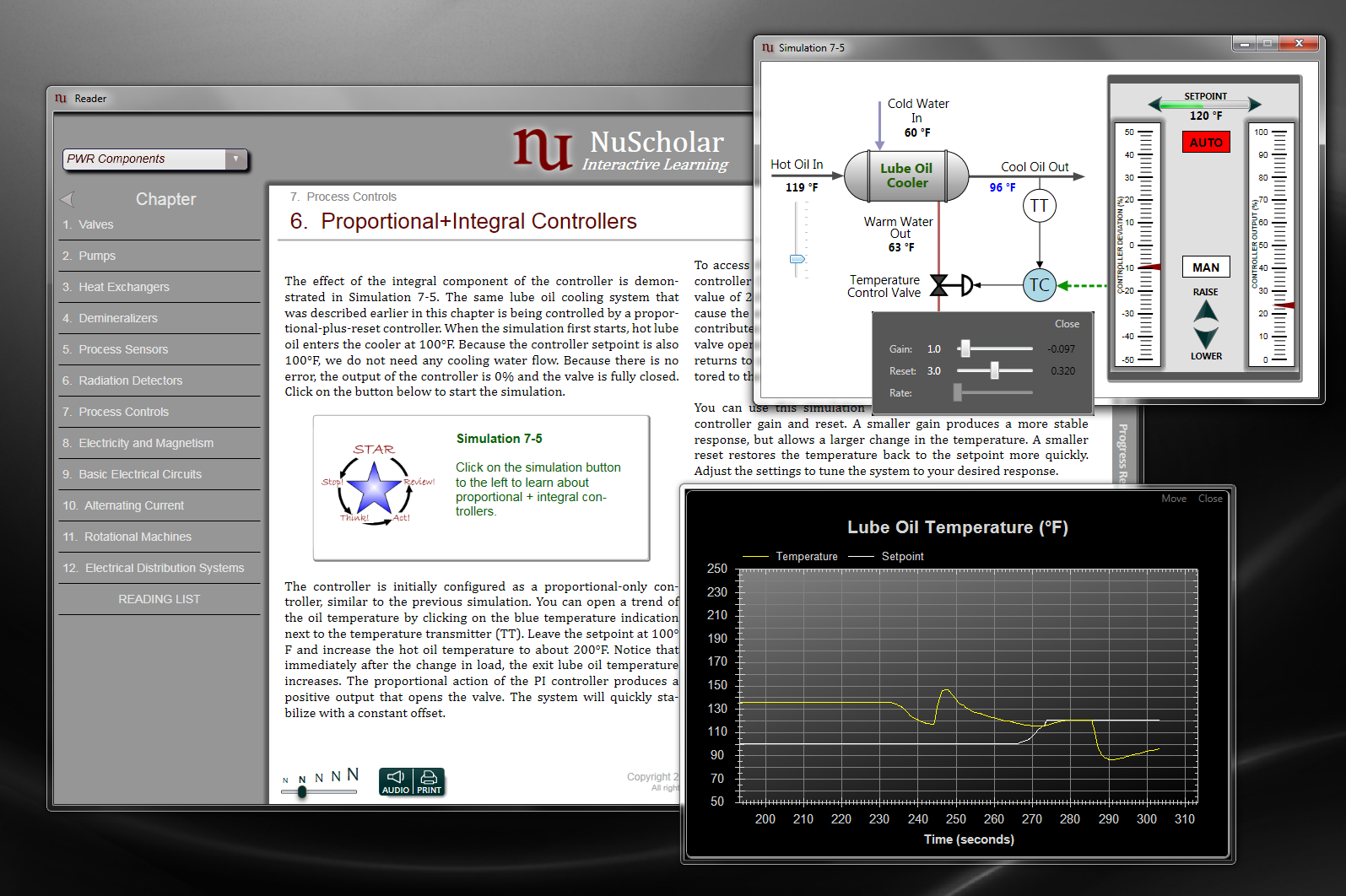Open chapter 8 Electricity and Magnetism
This screenshot has width=1346, height=896.
coord(159,443)
